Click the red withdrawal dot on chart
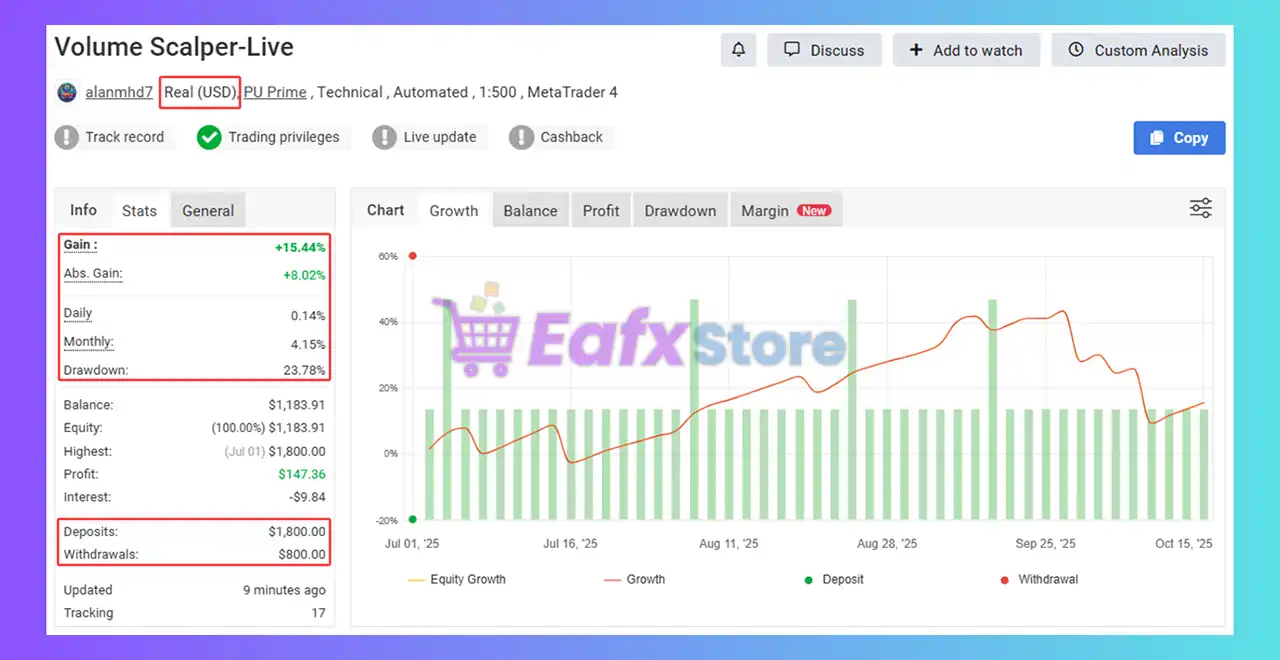This screenshot has height=660, width=1280. pyautogui.click(x=412, y=256)
